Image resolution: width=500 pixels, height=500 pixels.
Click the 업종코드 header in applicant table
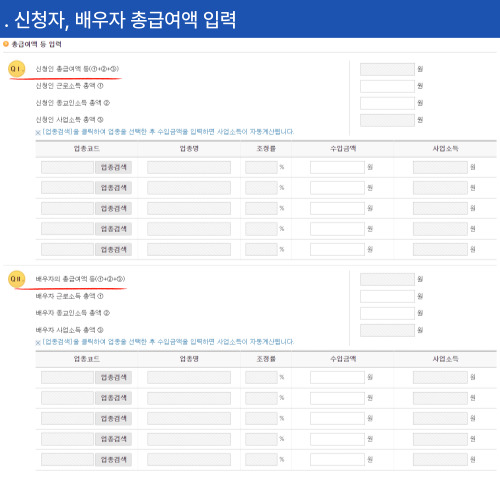87,149
